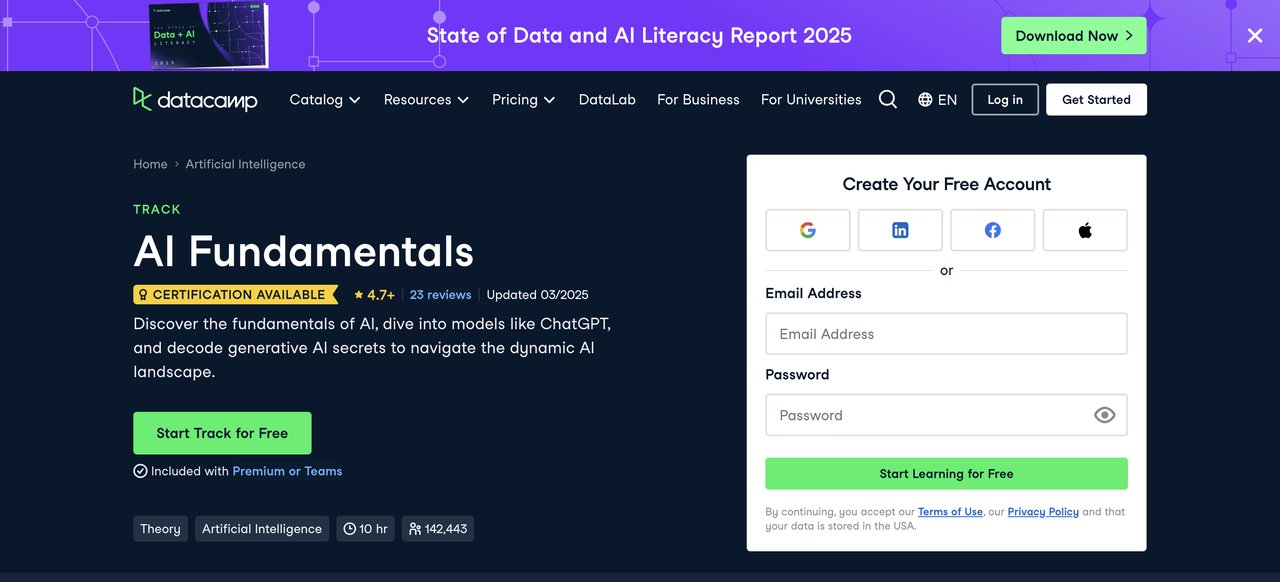Open the search magnifier icon
The height and width of the screenshot is (582, 1280).
pos(887,99)
